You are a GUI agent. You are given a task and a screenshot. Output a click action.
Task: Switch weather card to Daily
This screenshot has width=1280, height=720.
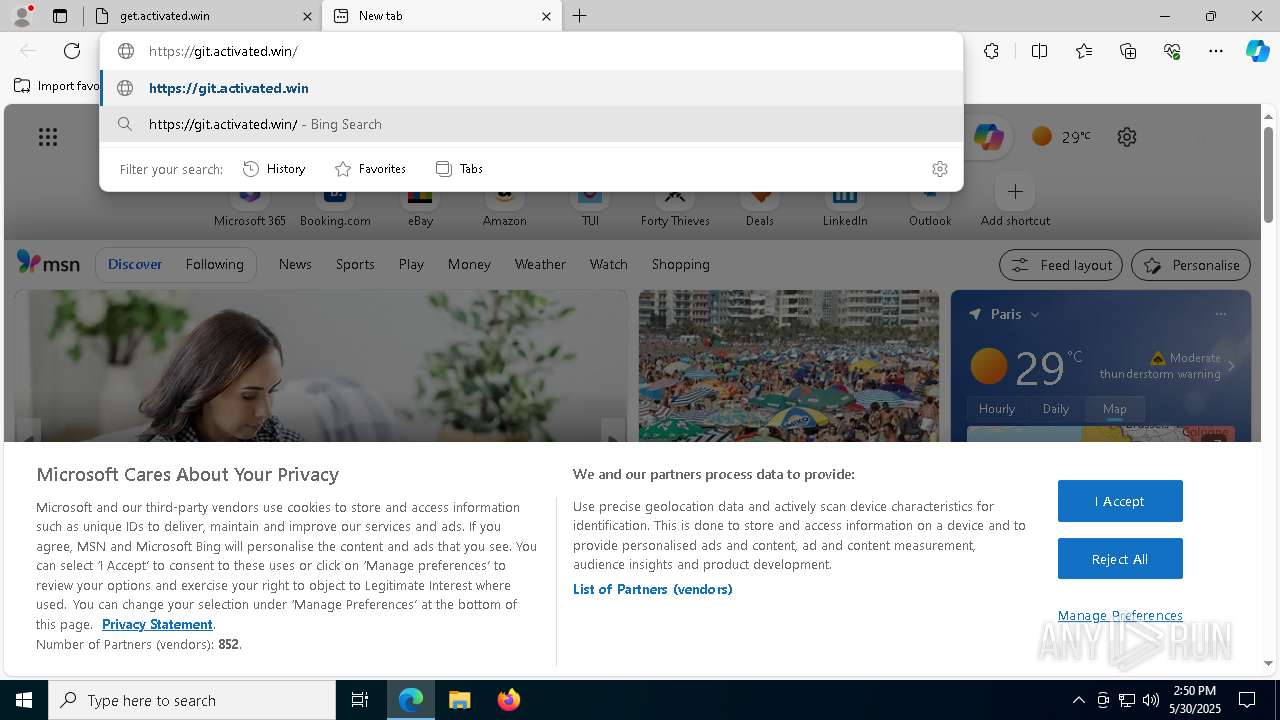(x=1056, y=408)
